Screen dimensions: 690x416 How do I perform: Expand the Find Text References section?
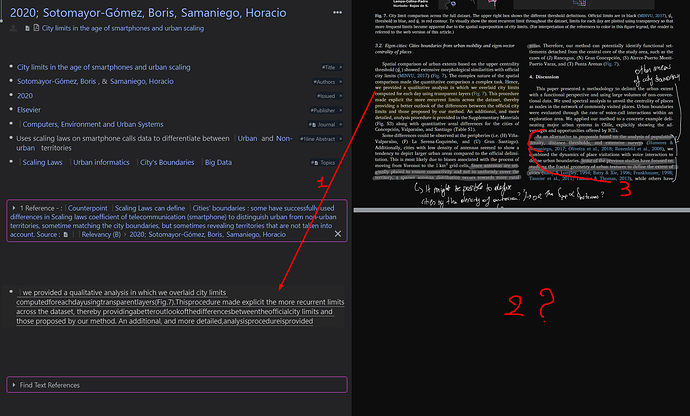point(14,385)
